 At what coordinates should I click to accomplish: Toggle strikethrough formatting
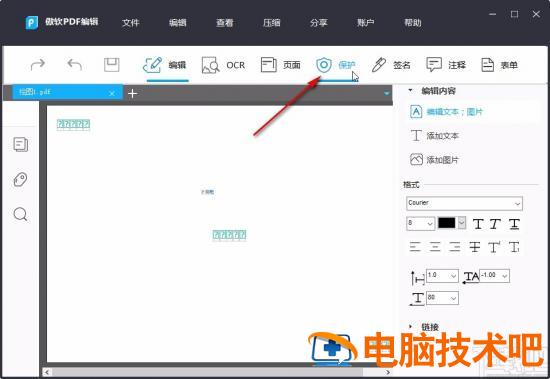[475, 247]
